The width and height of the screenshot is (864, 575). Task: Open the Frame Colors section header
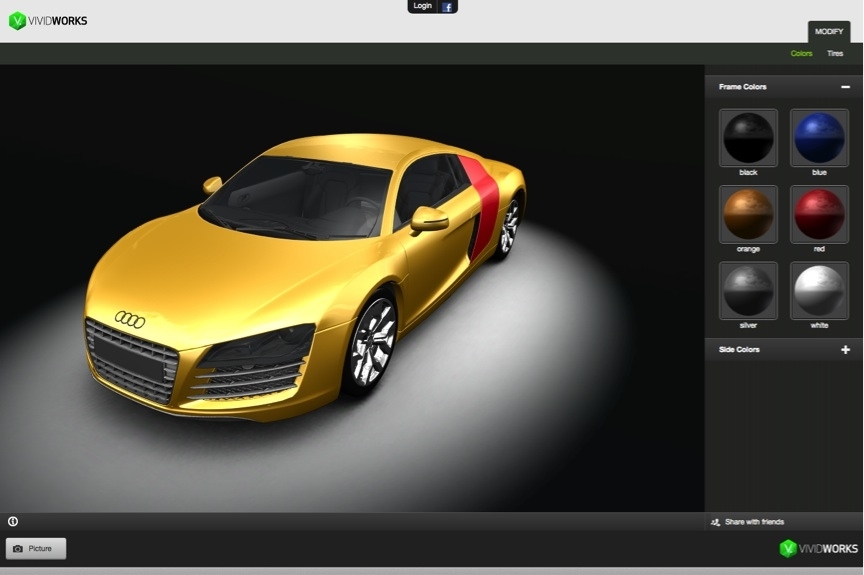[743, 87]
